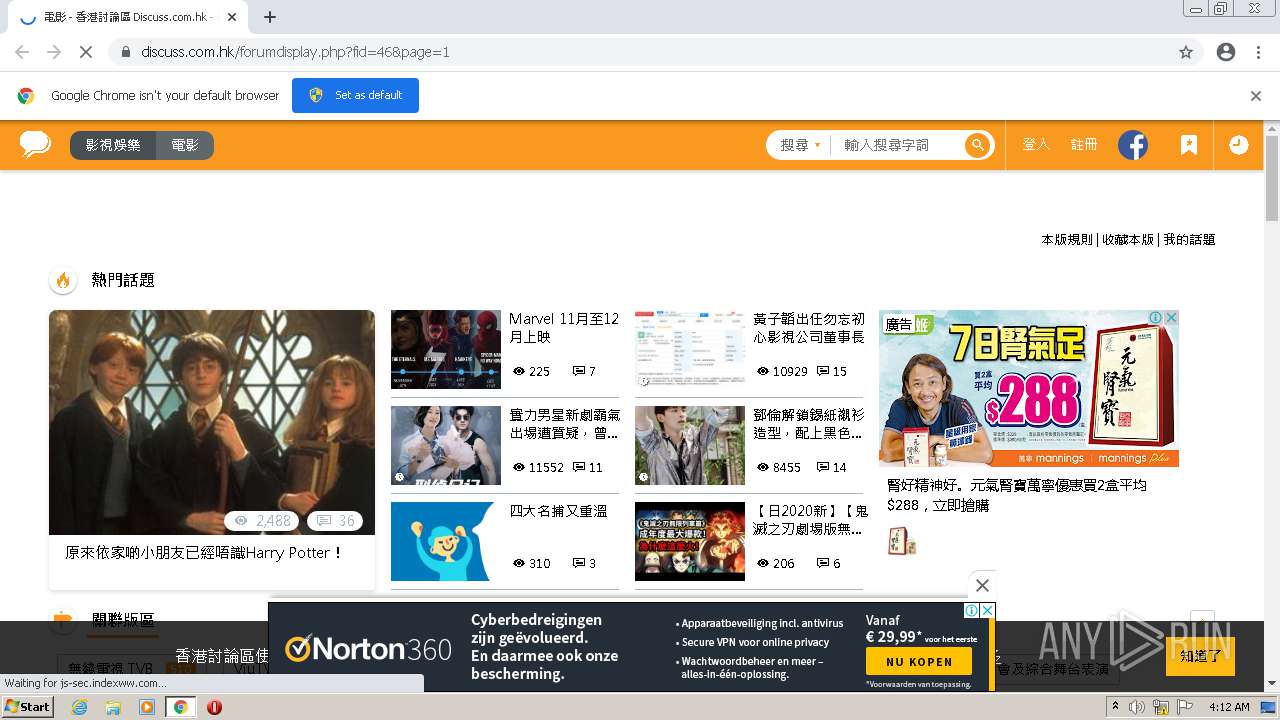Click the AdChoices icon on the Norton ad
This screenshot has width=1280, height=720.
coord(972,610)
